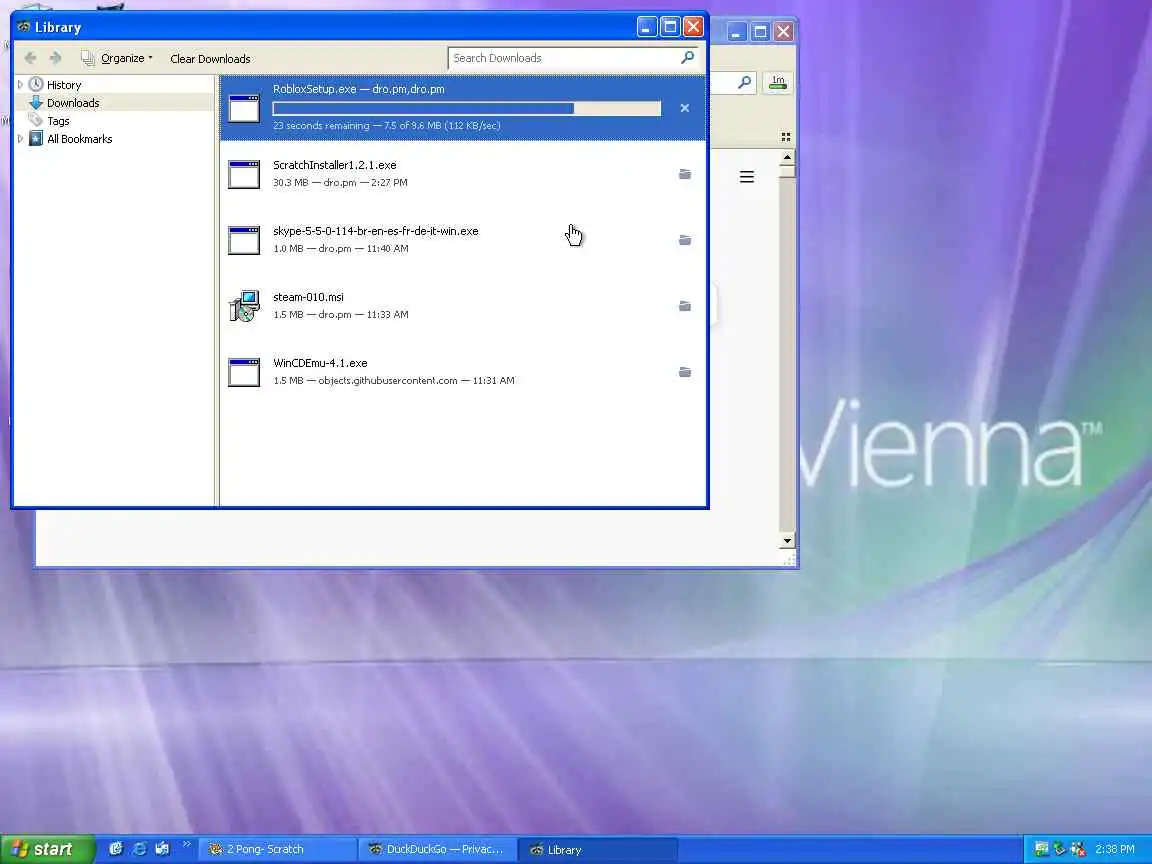Click the first quick launch icon
The image size is (1152, 864).
[x=115, y=849]
